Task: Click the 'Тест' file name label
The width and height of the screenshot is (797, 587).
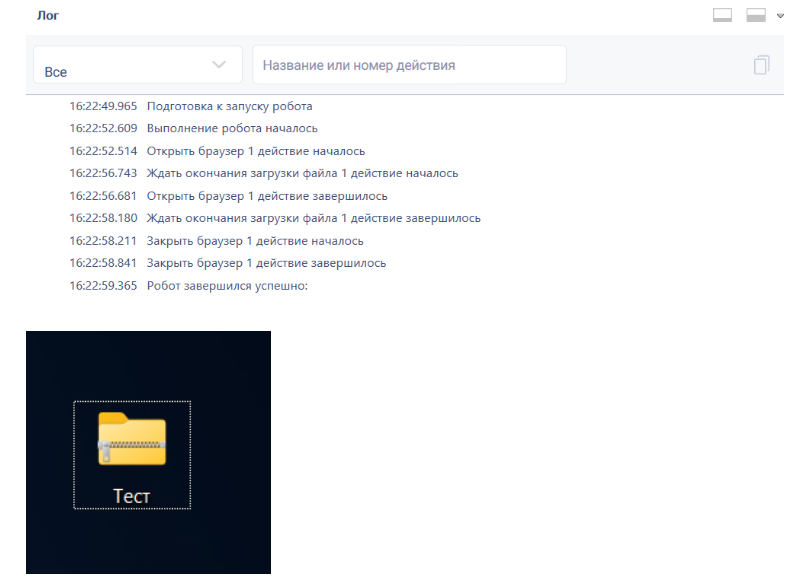Action: [132, 496]
